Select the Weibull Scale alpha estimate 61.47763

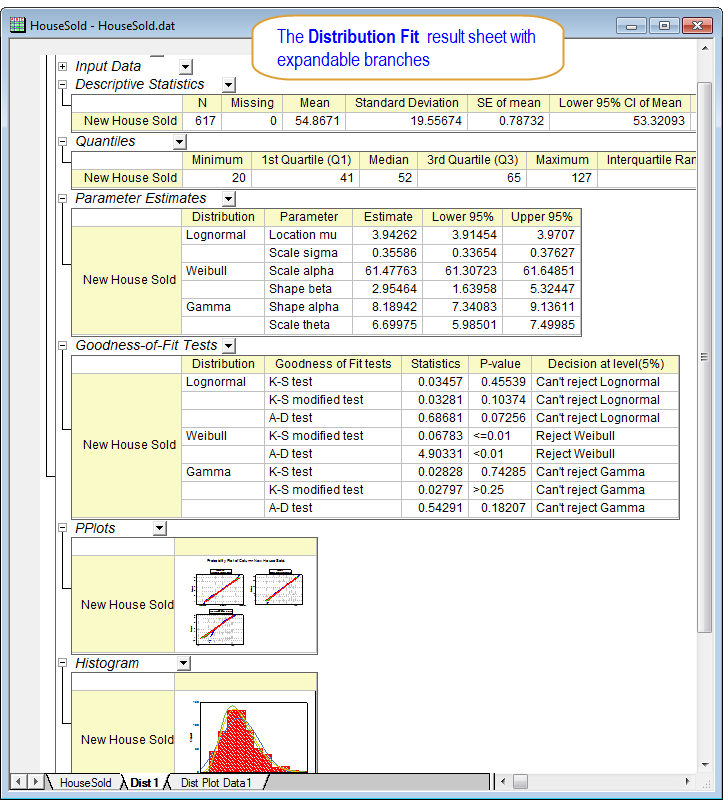[387, 271]
